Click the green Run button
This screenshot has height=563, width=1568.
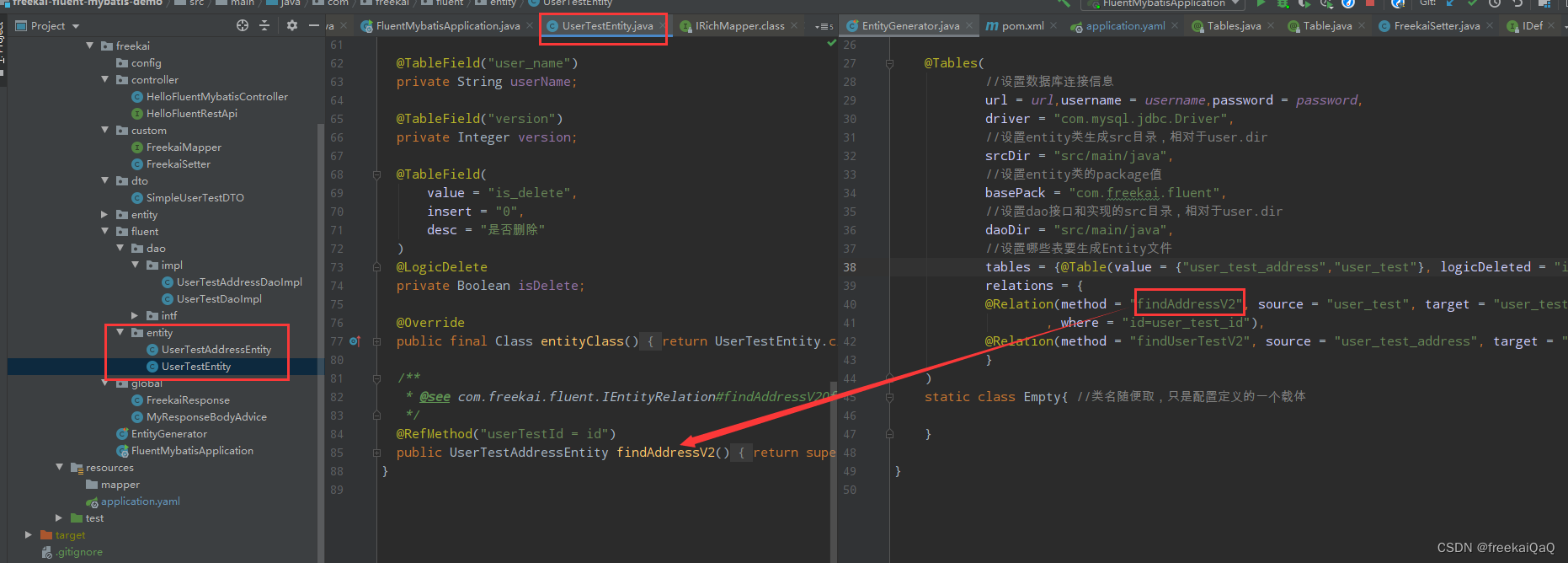(x=1261, y=3)
